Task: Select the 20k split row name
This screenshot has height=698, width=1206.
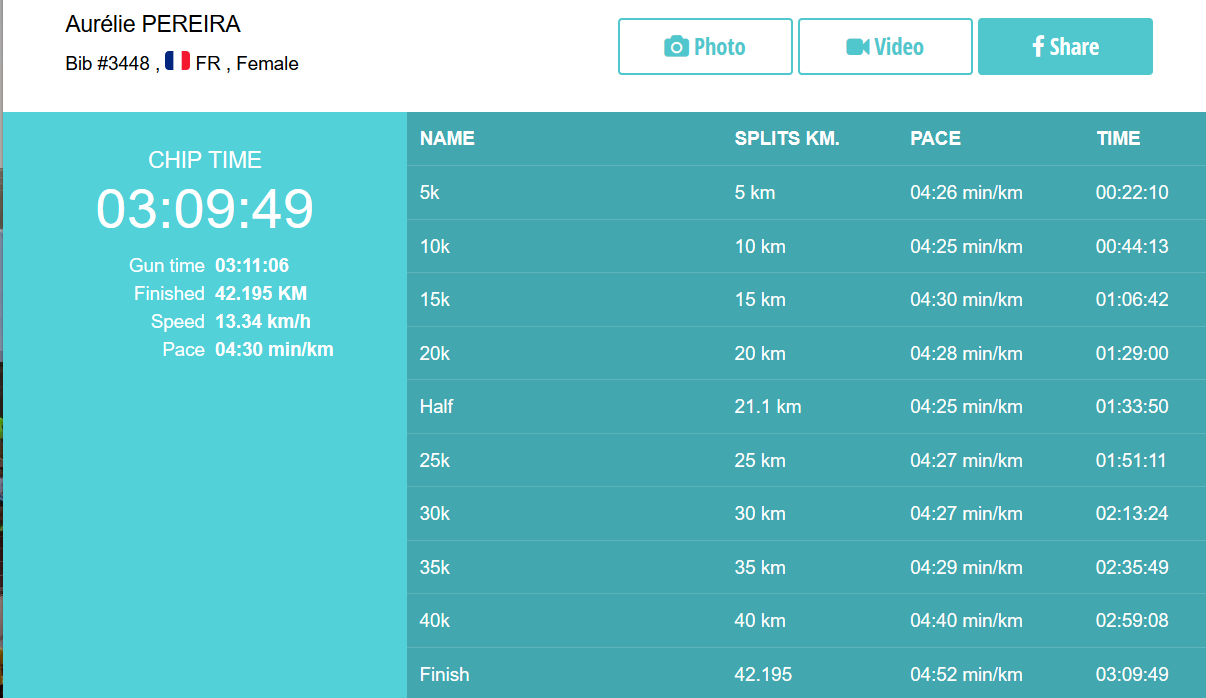Action: click(x=435, y=354)
